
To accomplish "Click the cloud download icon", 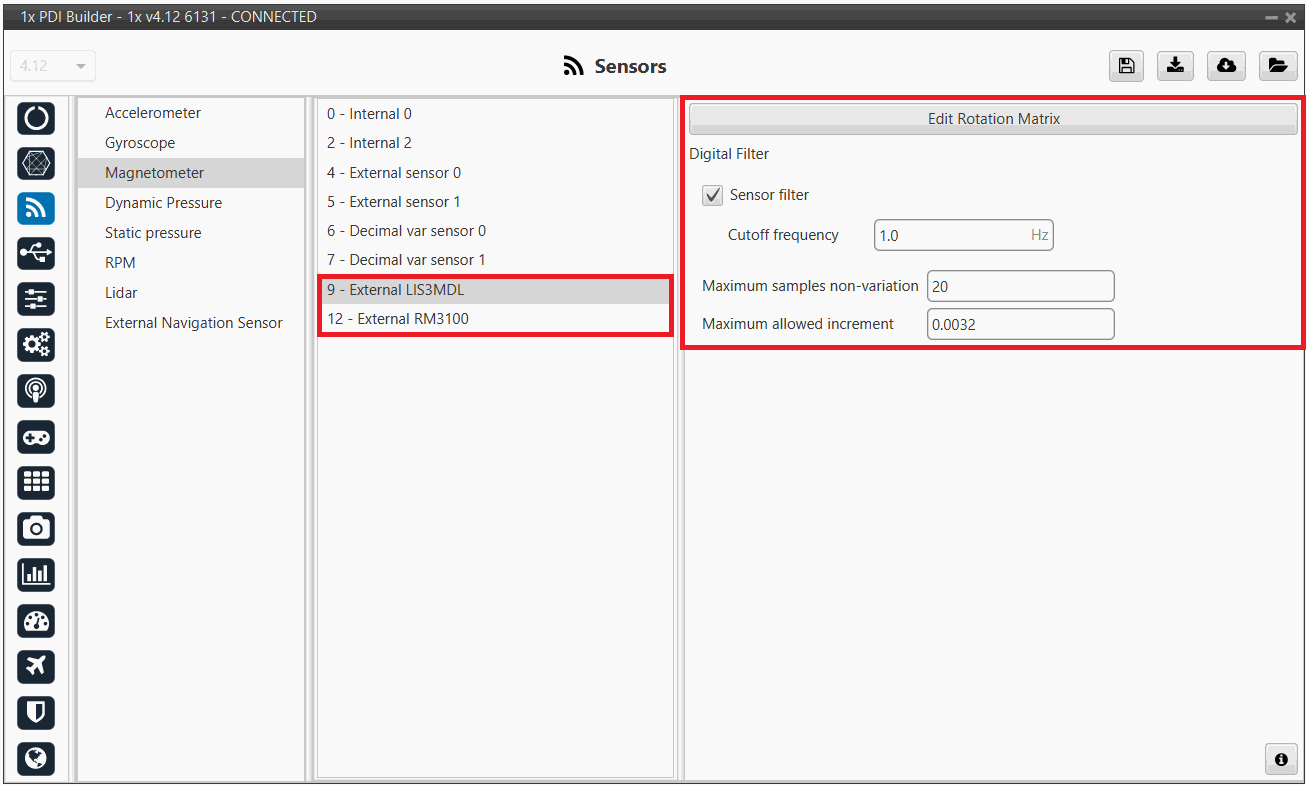I will 1226,66.
